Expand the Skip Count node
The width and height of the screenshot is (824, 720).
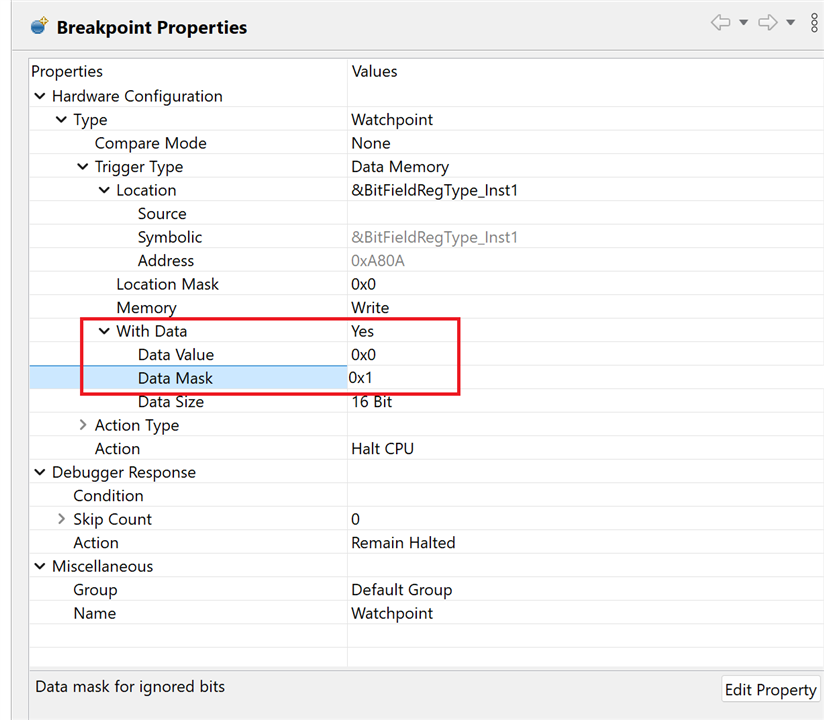pyautogui.click(x=61, y=519)
